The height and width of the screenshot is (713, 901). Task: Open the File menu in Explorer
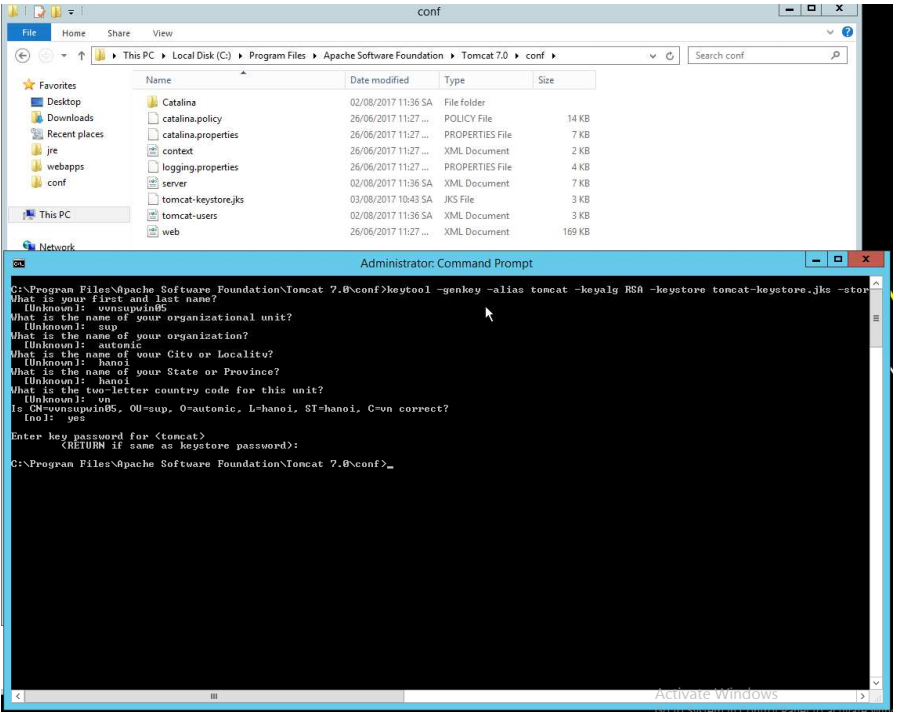[x=30, y=32]
